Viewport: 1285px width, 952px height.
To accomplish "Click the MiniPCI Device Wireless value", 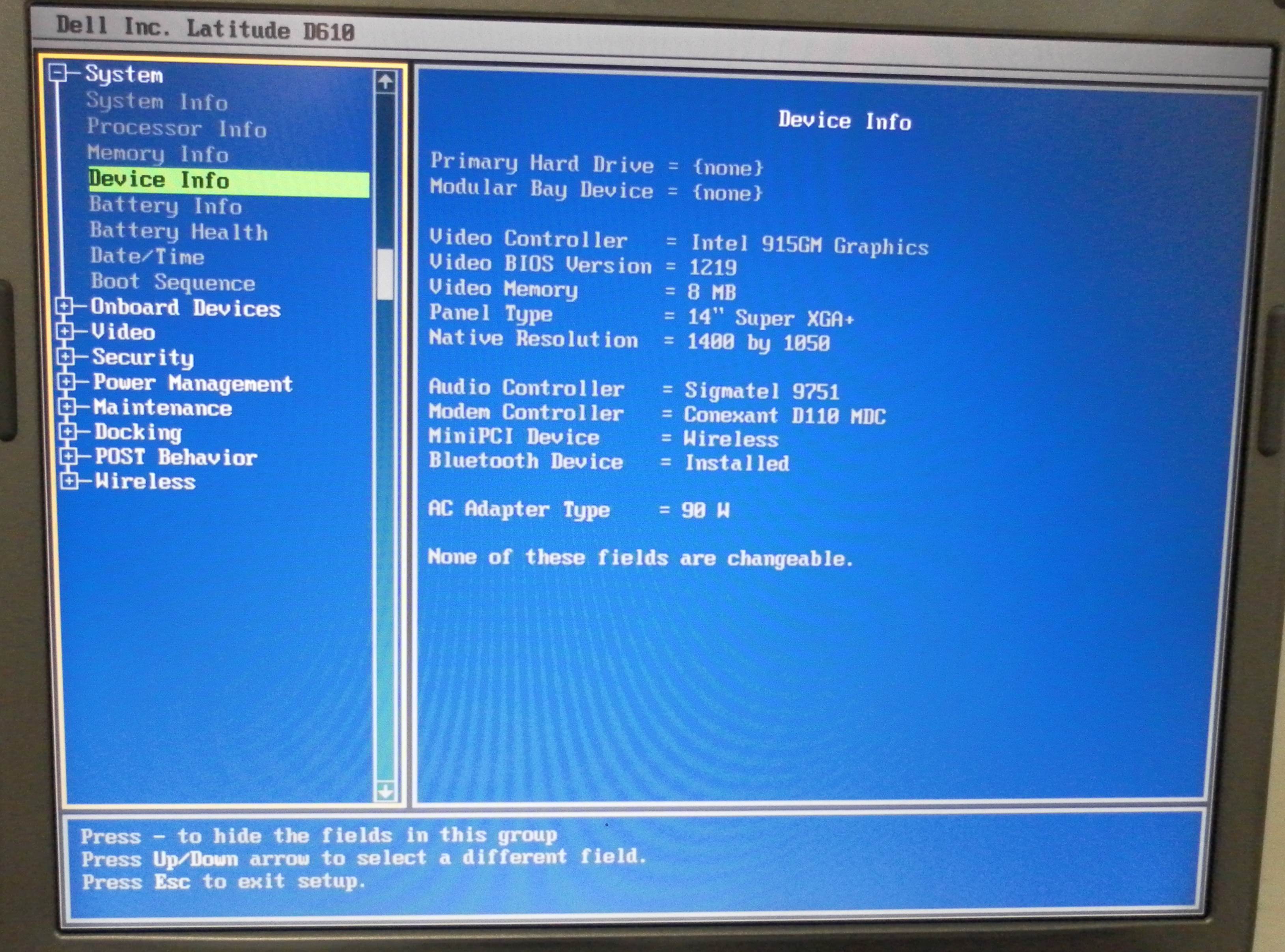I will point(731,440).
